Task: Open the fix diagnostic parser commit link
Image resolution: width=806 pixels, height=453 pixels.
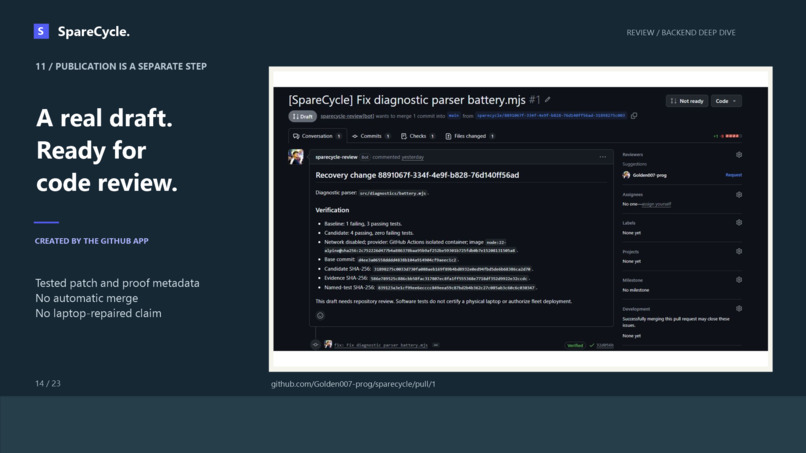Action: (381, 345)
